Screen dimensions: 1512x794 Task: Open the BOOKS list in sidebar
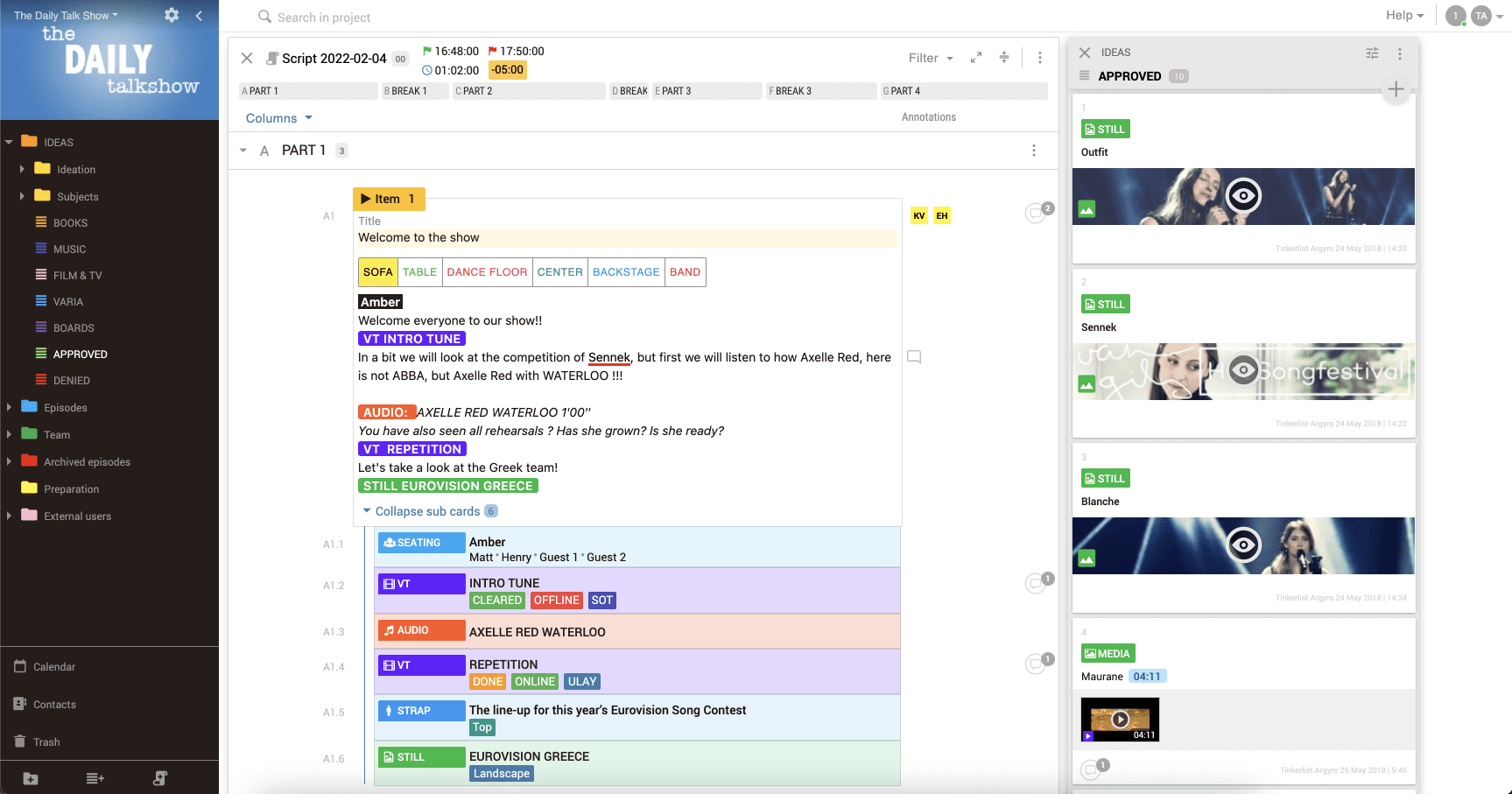(70, 223)
